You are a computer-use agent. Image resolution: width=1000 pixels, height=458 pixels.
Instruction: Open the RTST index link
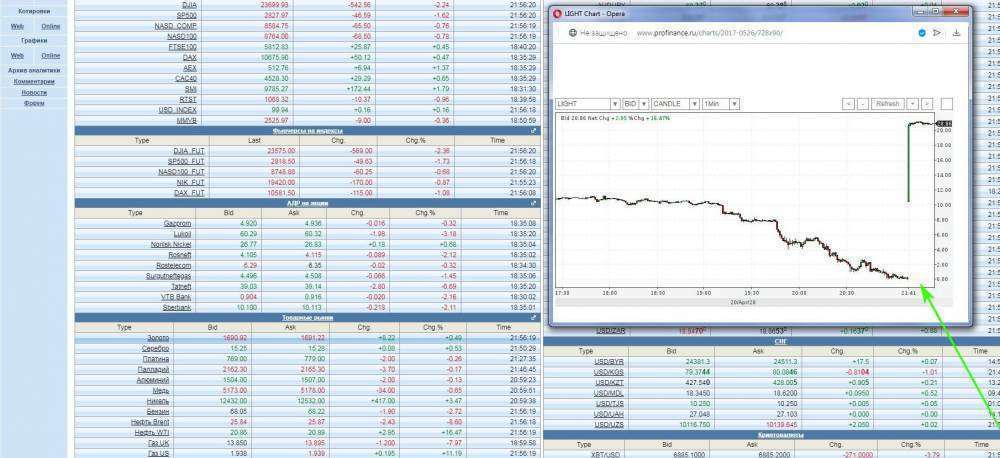pyautogui.click(x=188, y=100)
